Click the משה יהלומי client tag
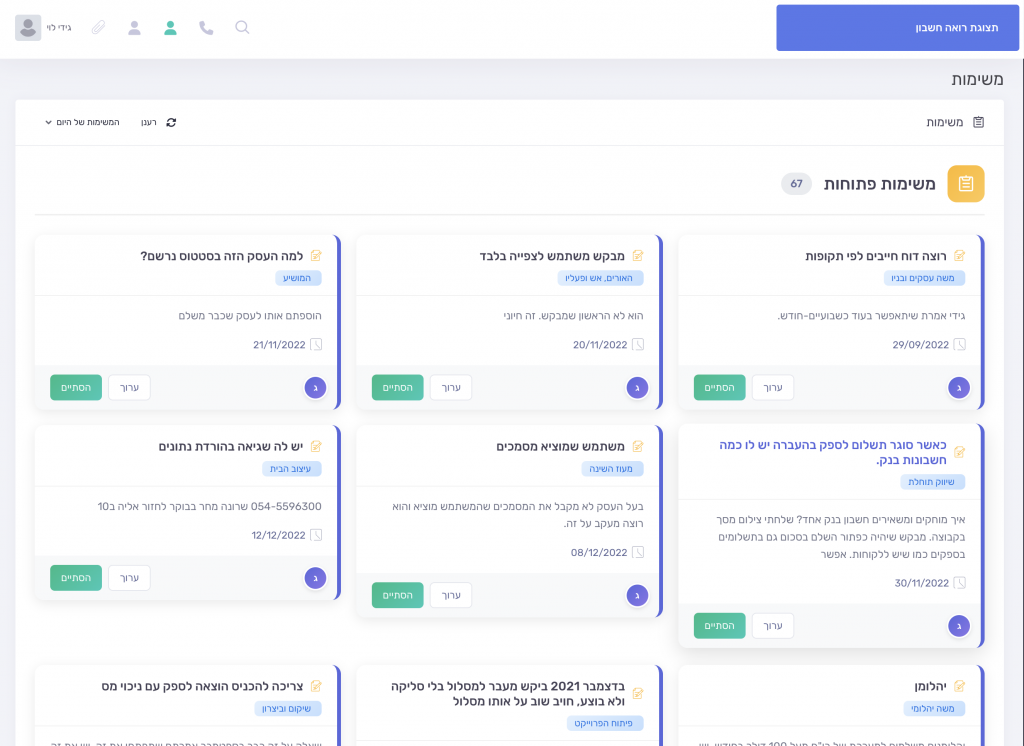Image resolution: width=1024 pixels, height=746 pixels. point(934,708)
